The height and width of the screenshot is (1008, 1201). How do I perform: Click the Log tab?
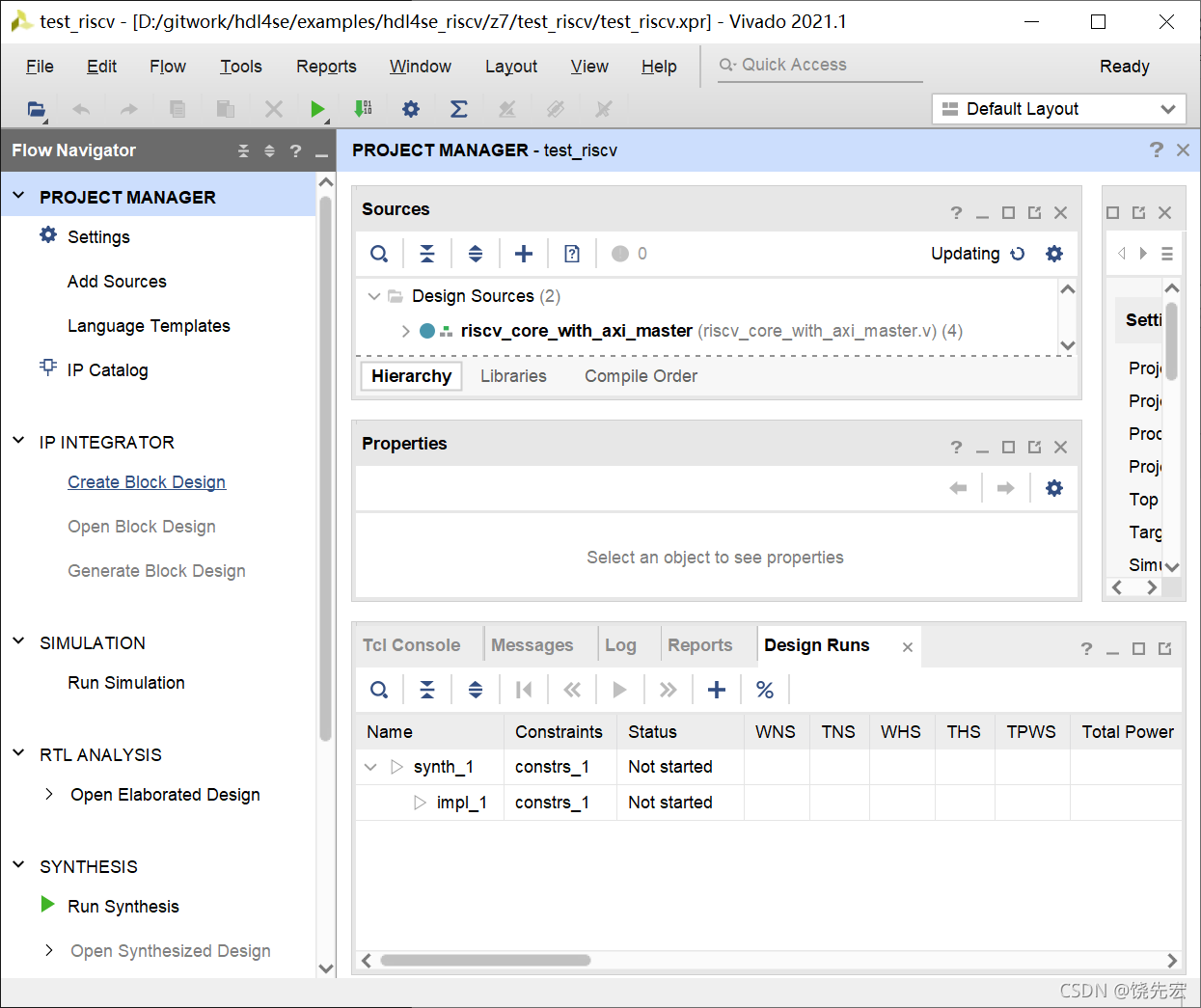[620, 645]
